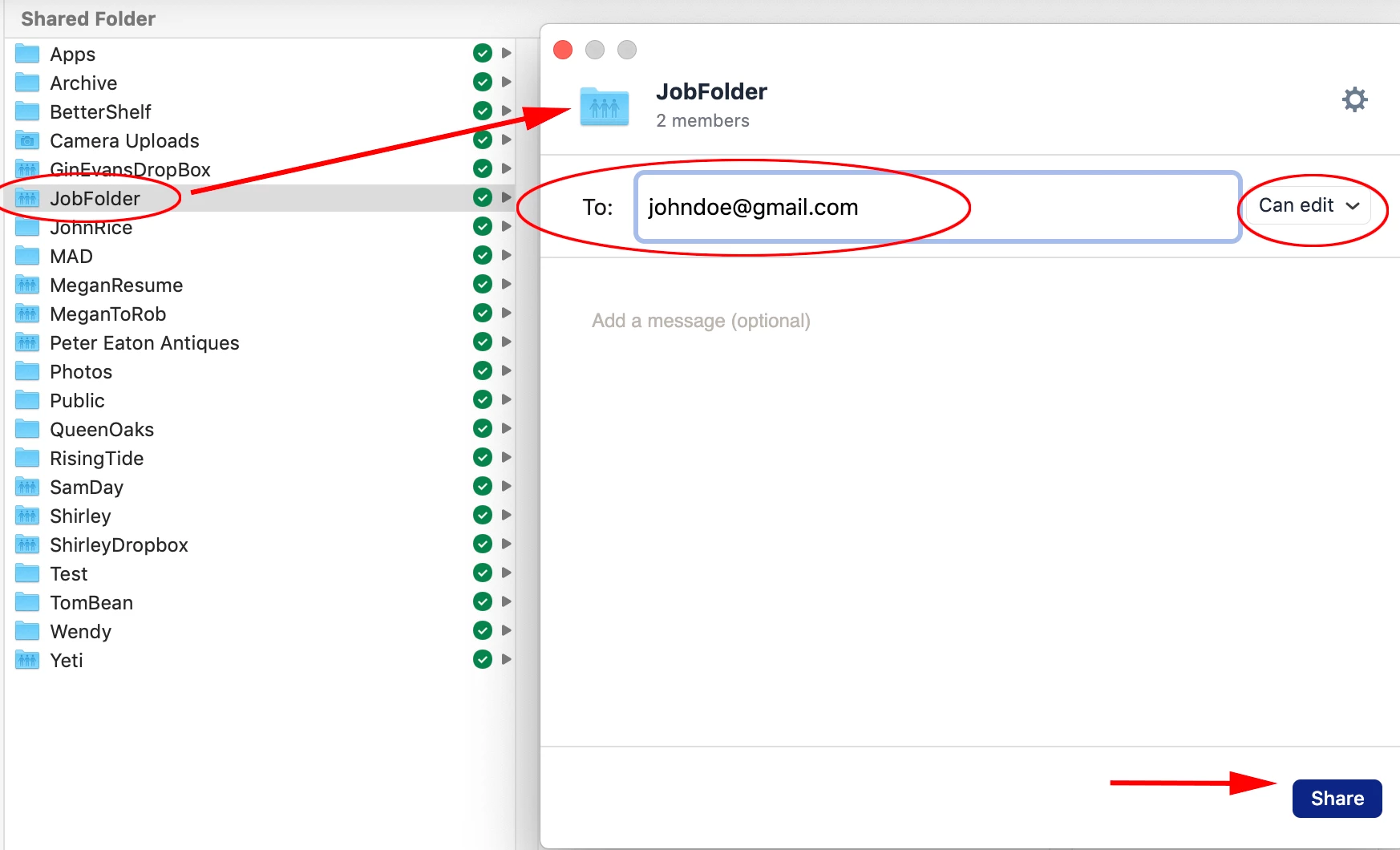This screenshot has height=850, width=1400.
Task: Select the SamDay folder name
Action: 87,488
